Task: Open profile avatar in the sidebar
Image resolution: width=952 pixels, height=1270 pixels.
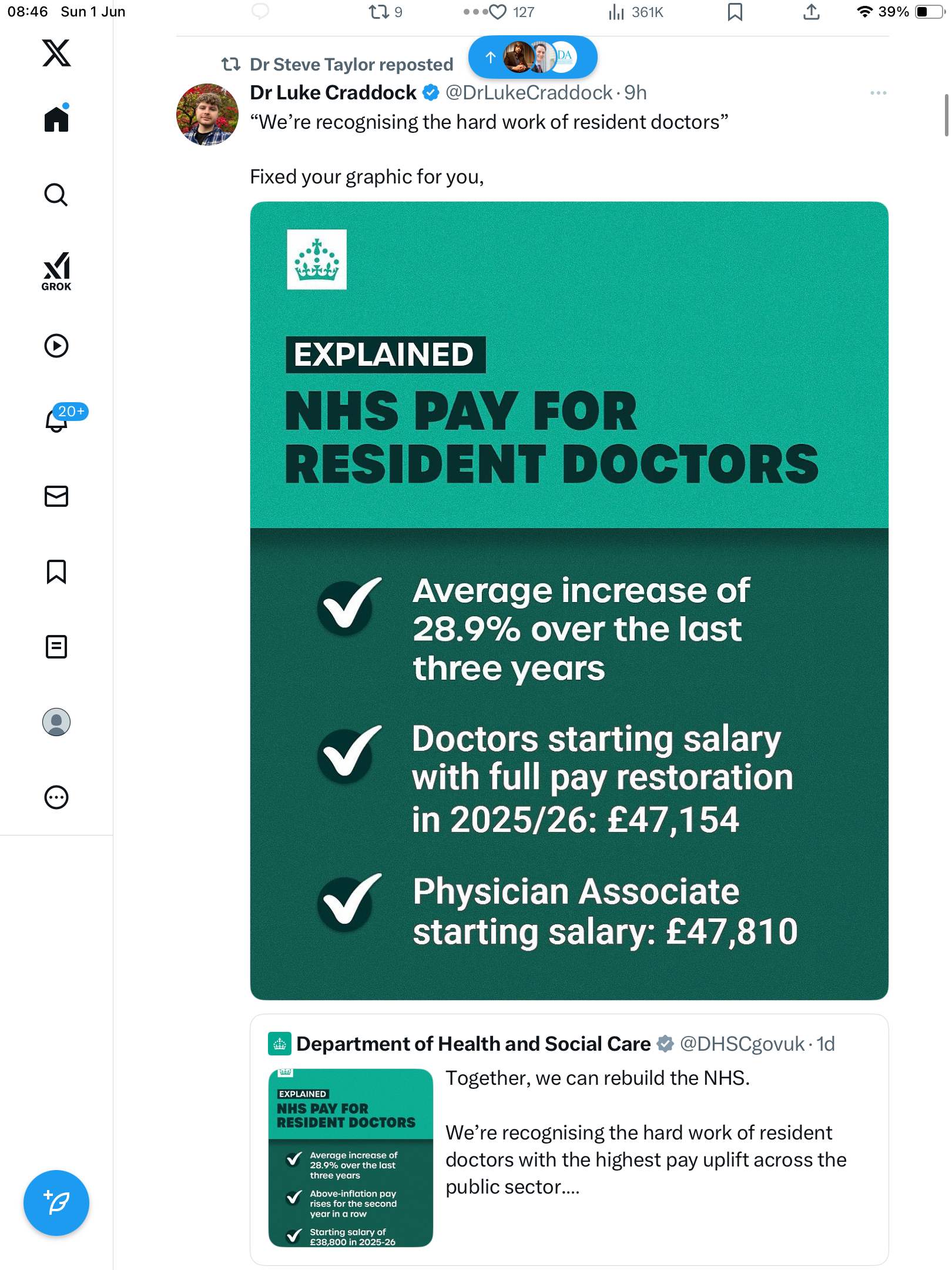Action: click(56, 722)
